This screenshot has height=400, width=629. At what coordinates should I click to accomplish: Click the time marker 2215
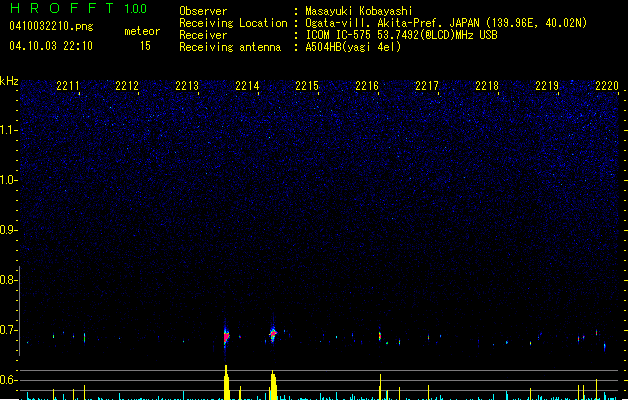307,86
